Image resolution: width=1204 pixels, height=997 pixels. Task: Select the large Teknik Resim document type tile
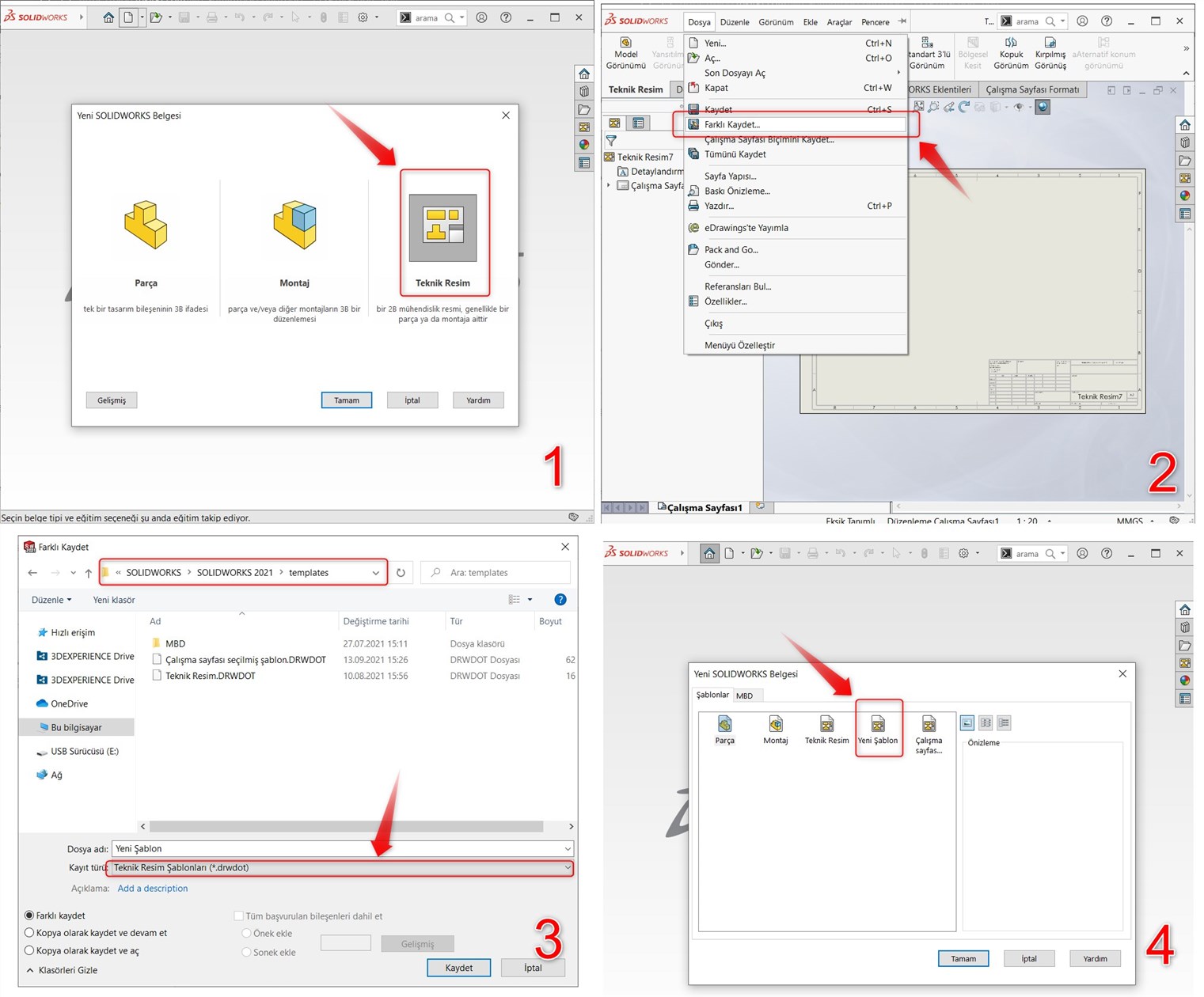click(443, 229)
